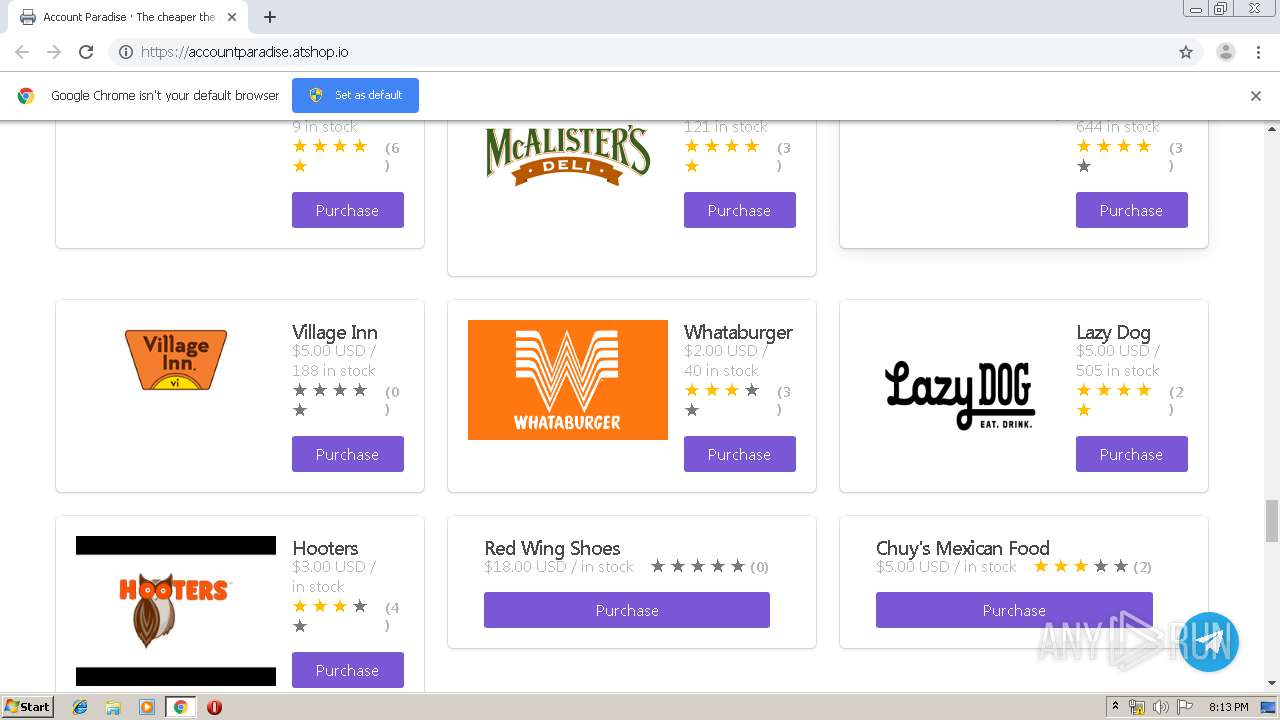This screenshot has width=1280, height=720.
Task: Purchase the Chuy's Mexican Food account
Action: coord(1014,610)
